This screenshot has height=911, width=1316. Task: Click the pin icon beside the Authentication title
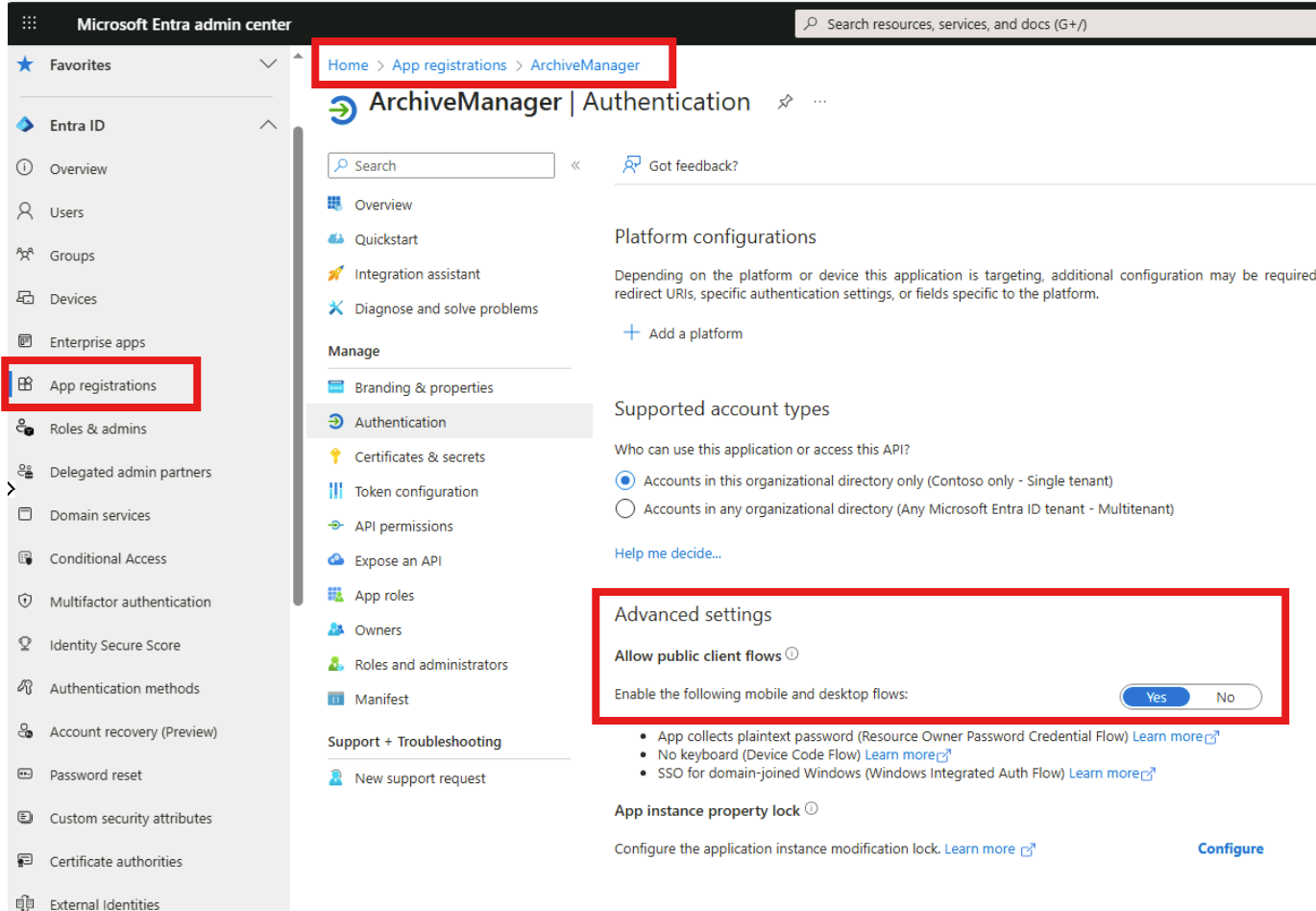785,102
